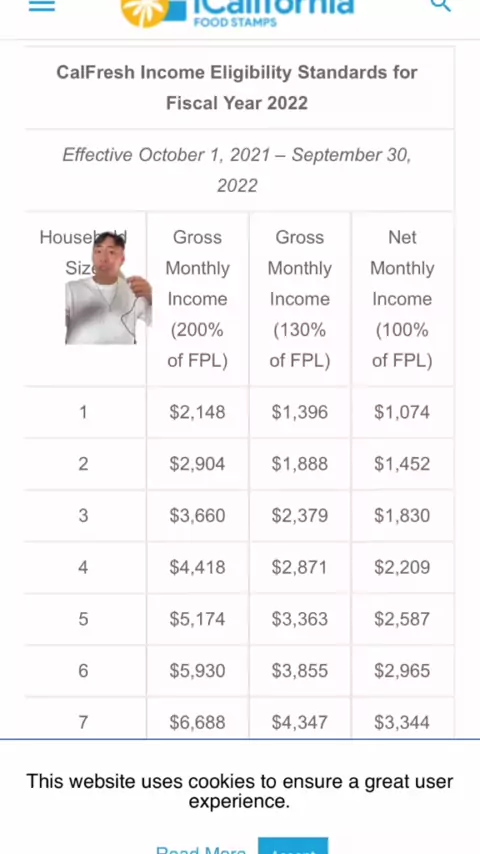Image resolution: width=480 pixels, height=854 pixels.
Task: Click the cookie notice message text
Action: pos(240,791)
